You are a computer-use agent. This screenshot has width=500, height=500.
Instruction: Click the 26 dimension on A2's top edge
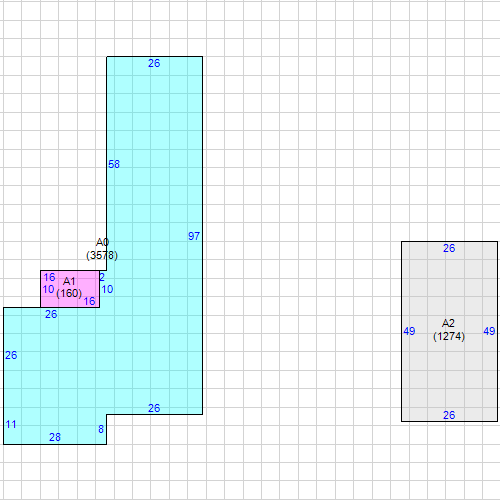pyautogui.click(x=449, y=248)
